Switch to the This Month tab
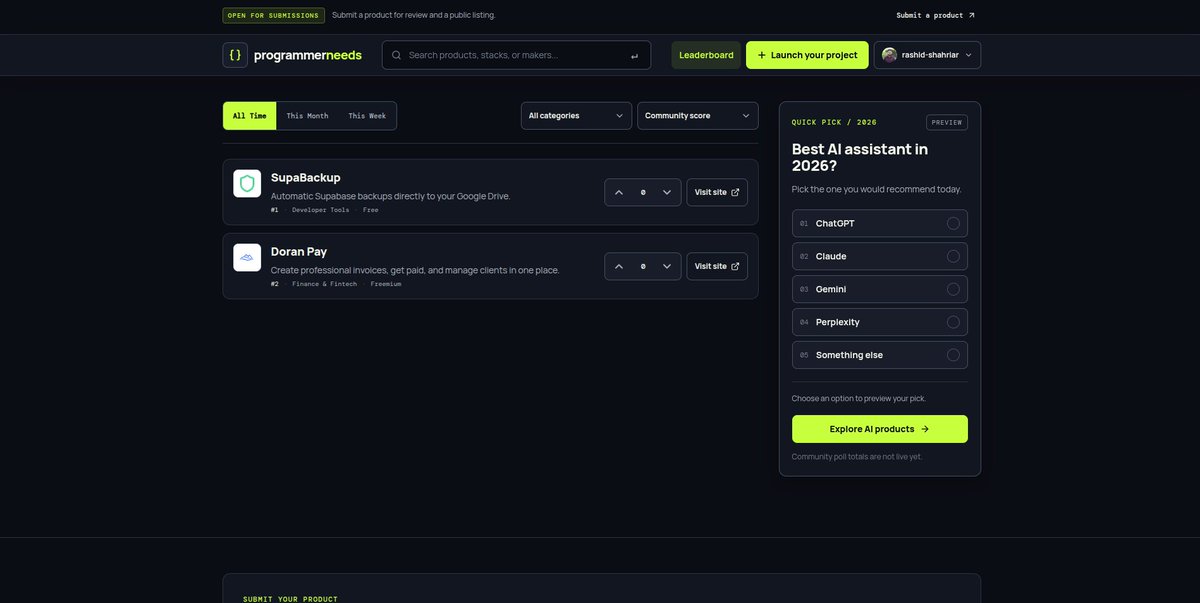This screenshot has height=603, width=1200. click(x=307, y=116)
